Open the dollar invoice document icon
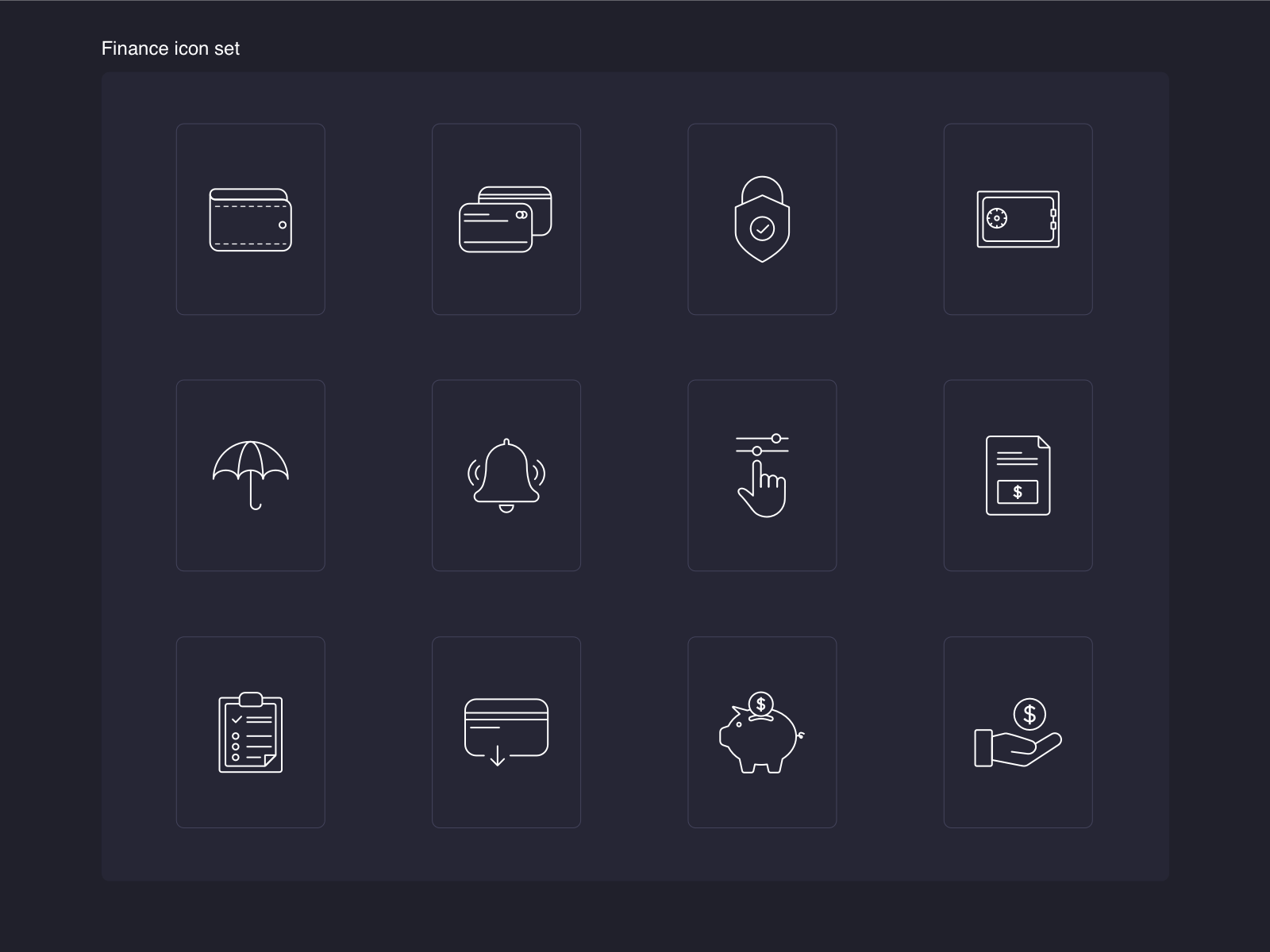 point(1018,475)
